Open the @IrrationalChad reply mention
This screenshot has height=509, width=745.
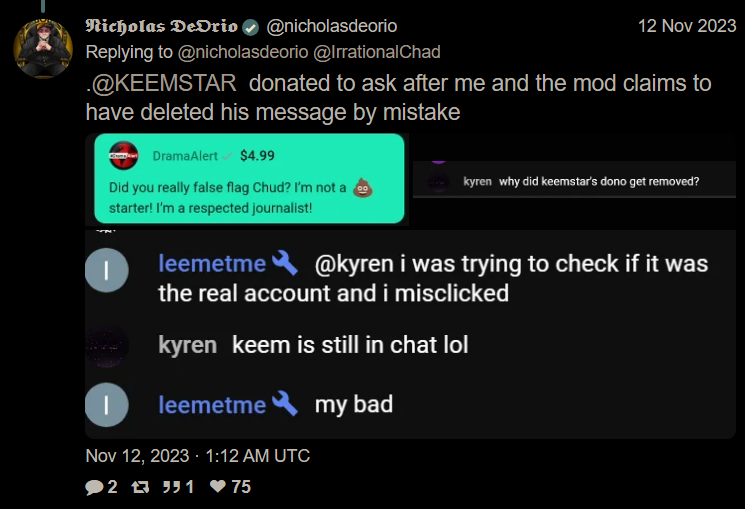coord(379,52)
